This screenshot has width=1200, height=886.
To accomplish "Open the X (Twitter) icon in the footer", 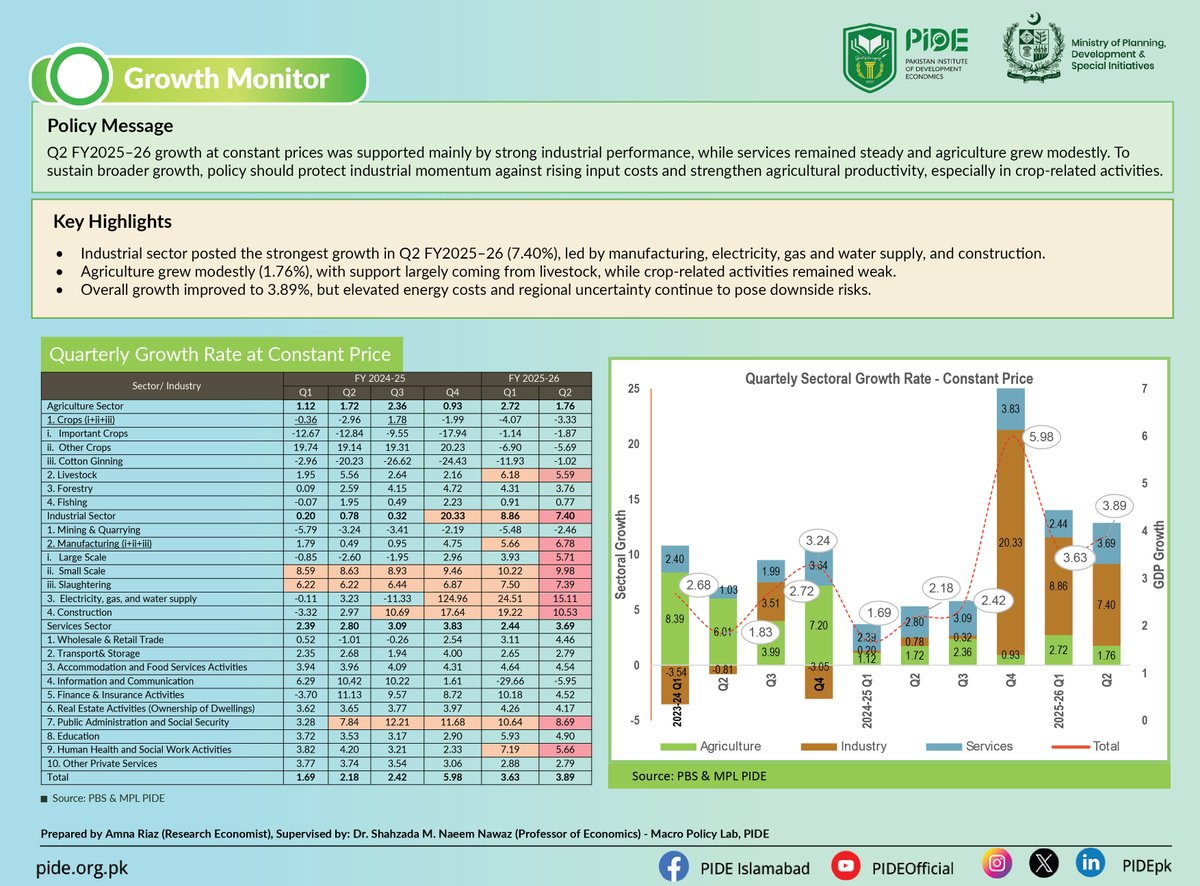I will tap(1042, 863).
